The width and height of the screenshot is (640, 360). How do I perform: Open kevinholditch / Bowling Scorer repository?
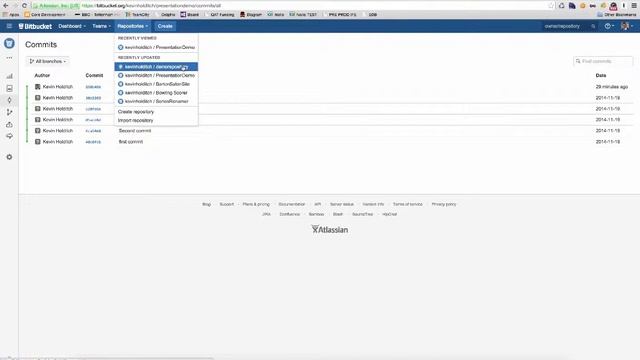click(156, 93)
